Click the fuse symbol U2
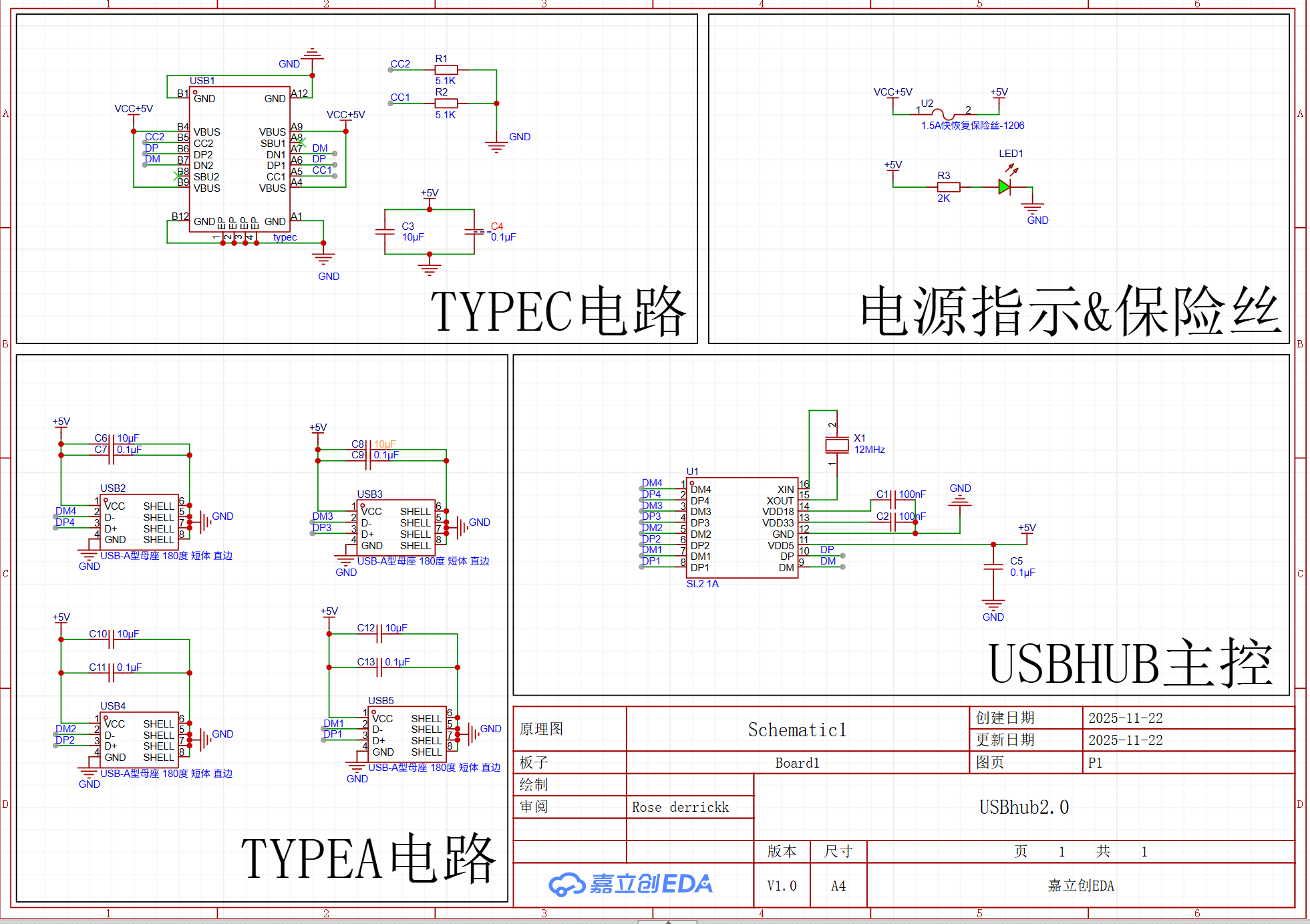Image resolution: width=1310 pixels, height=924 pixels. (x=944, y=114)
